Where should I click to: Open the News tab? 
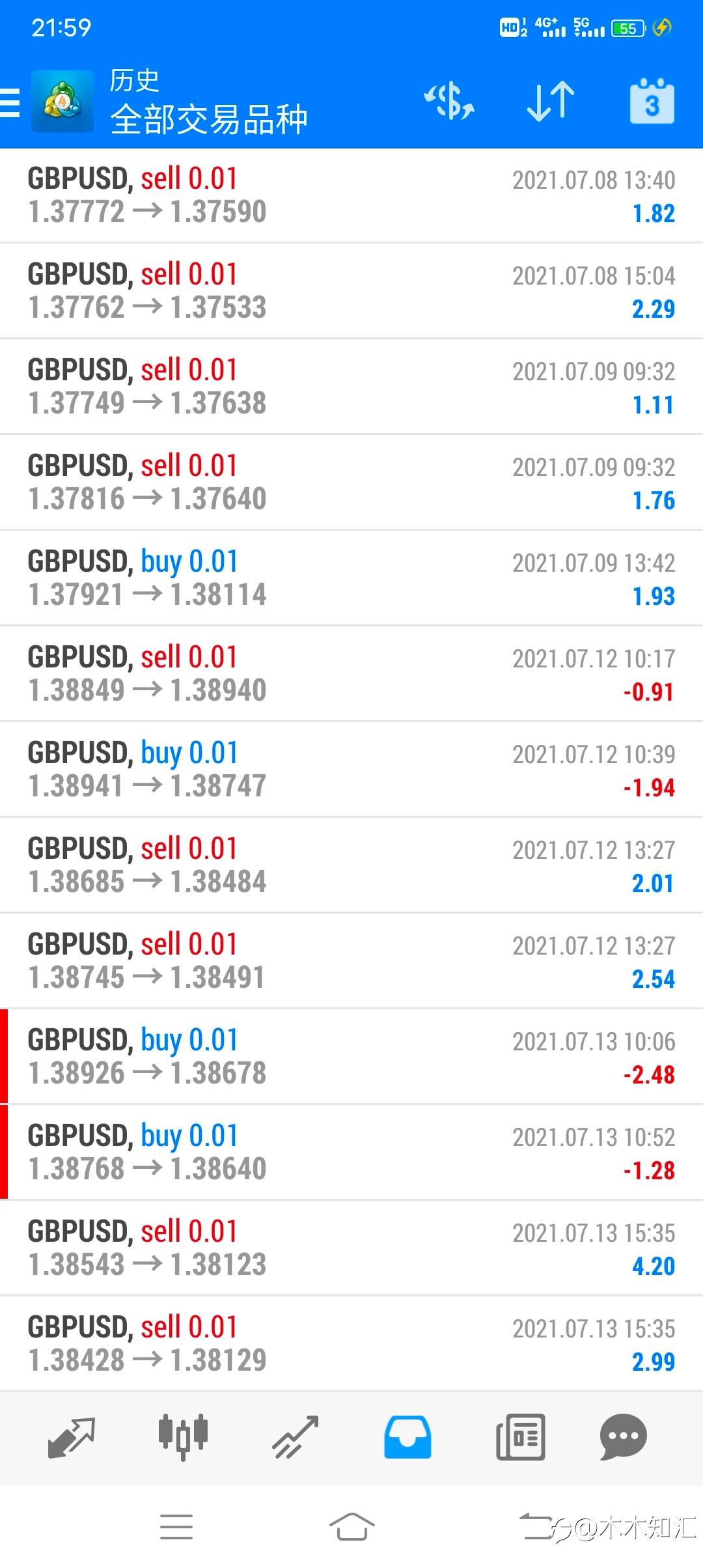click(x=520, y=1438)
